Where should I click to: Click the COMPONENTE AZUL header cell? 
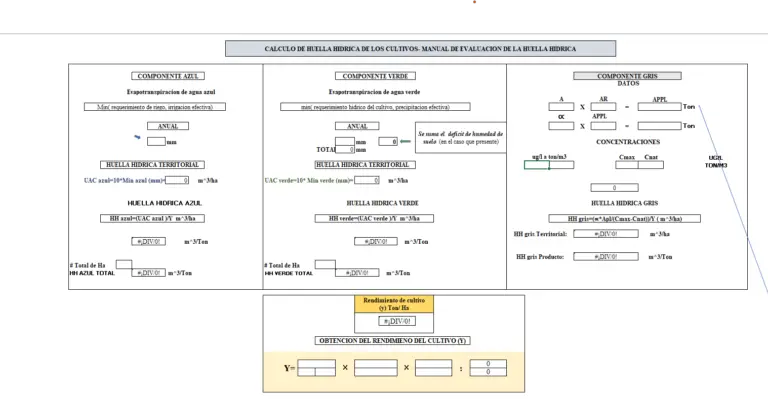(x=168, y=76)
